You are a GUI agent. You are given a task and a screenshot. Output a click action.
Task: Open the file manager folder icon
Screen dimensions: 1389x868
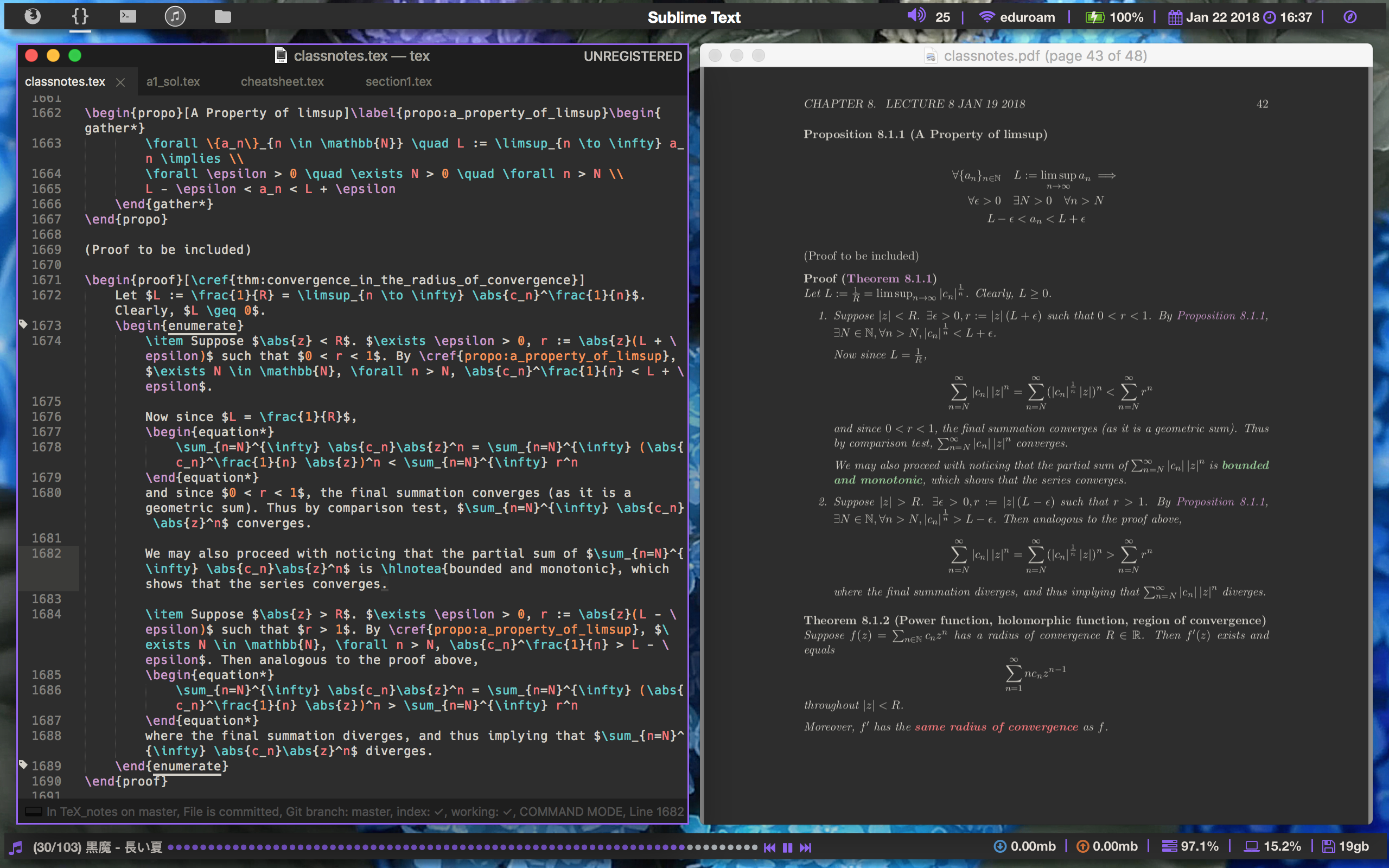(x=222, y=16)
